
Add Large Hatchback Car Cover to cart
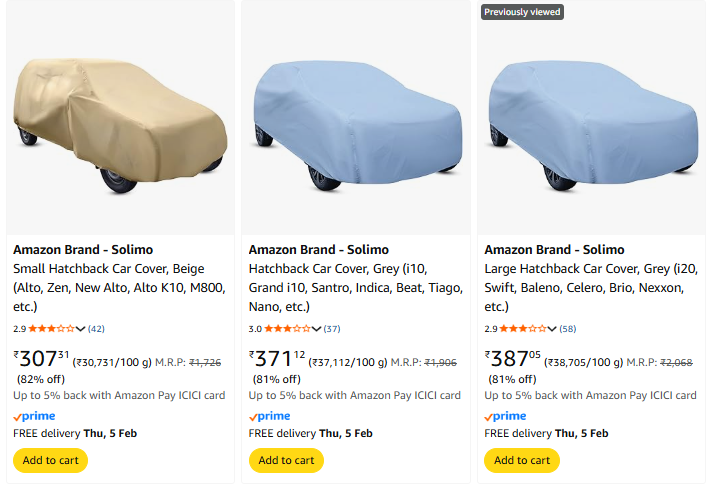click(x=522, y=460)
